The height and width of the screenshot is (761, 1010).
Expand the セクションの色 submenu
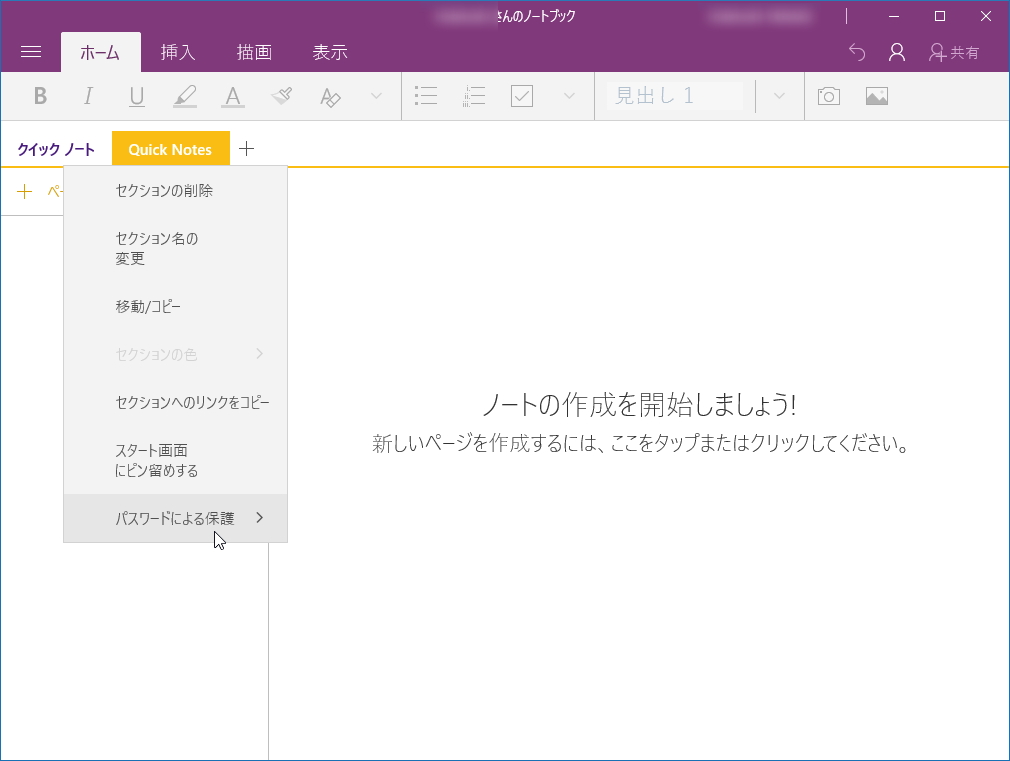pos(176,354)
